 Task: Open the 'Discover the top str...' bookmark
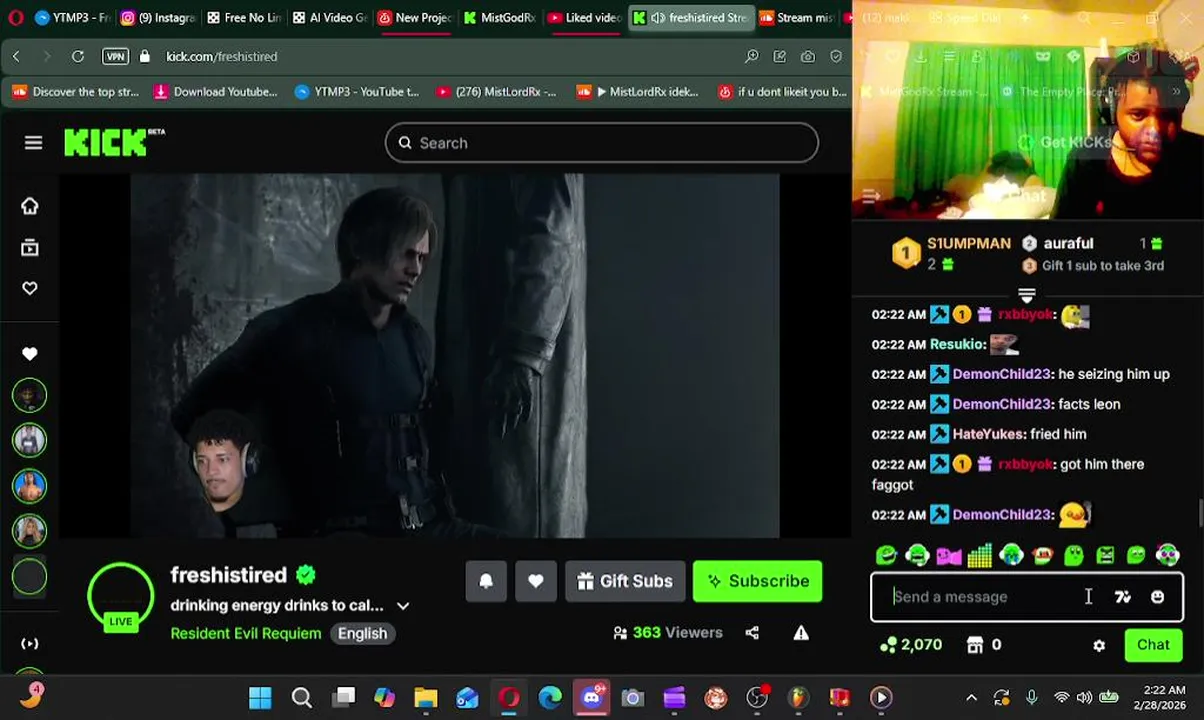pos(75,92)
